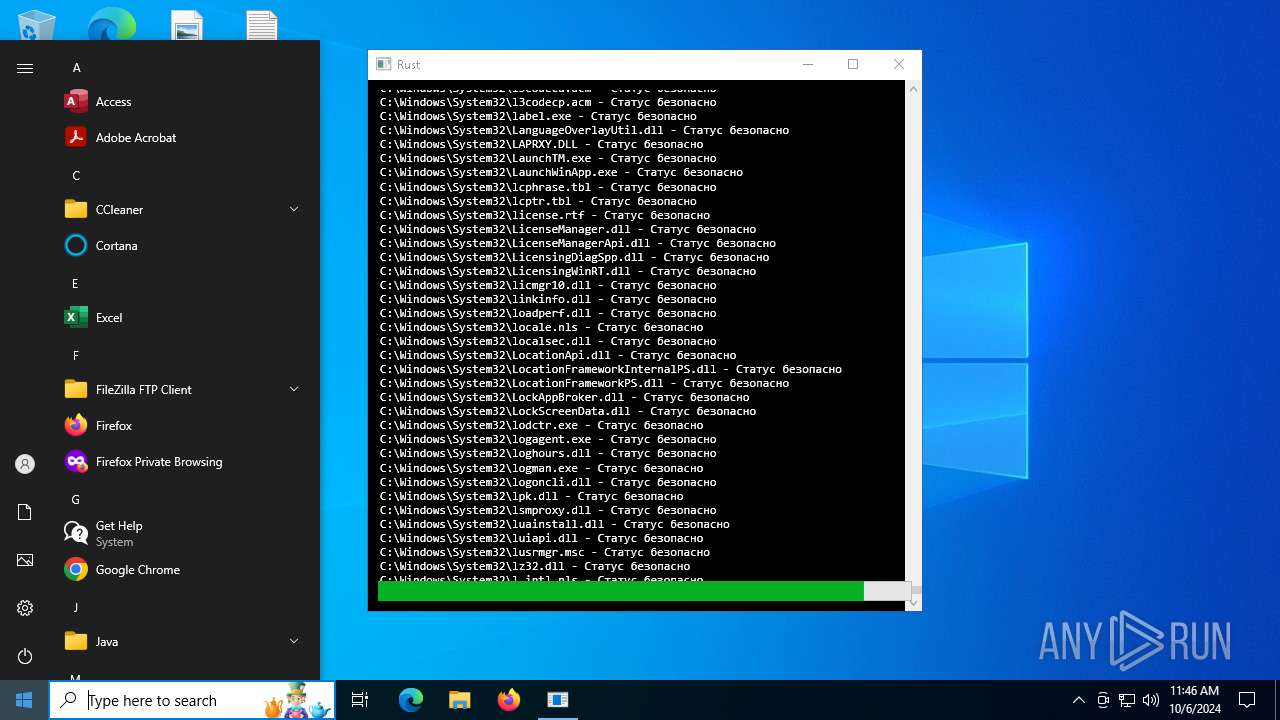Click the locale.nls status line
The height and width of the screenshot is (720, 1280).
tap(541, 327)
